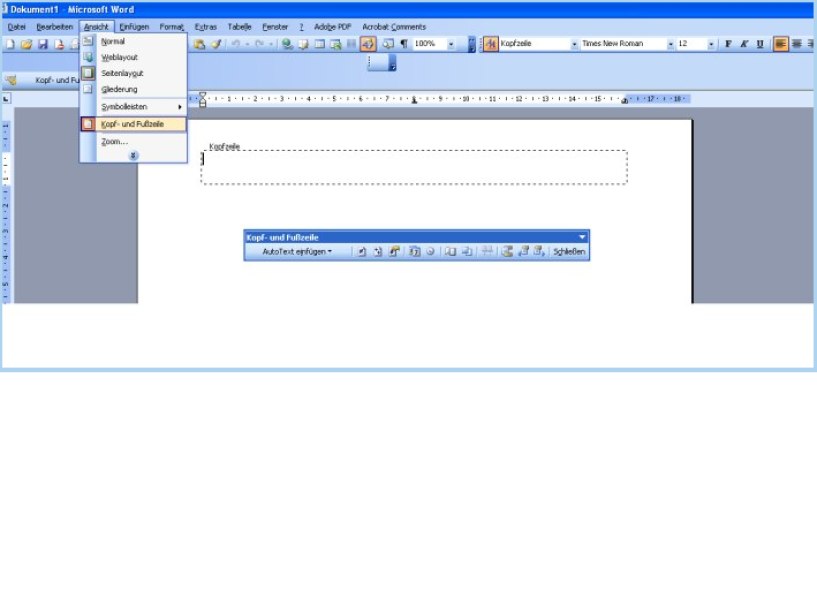This screenshot has width=817, height=605.
Task: Open the Einfügen menu
Action: 134,27
